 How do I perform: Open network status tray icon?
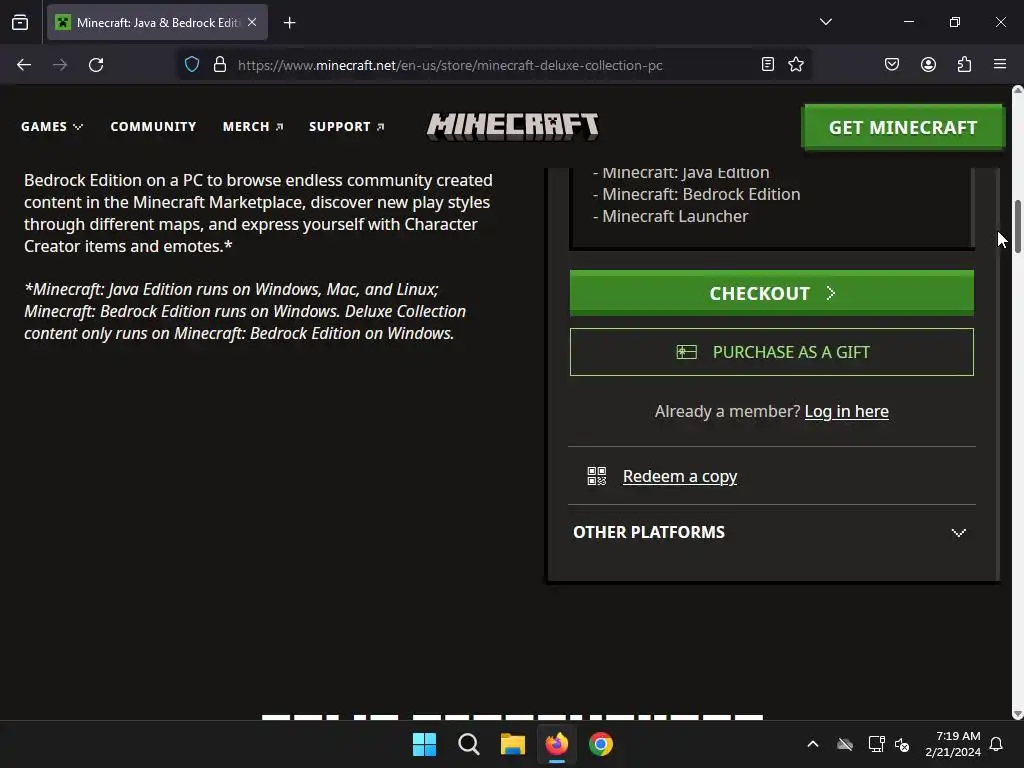click(876, 744)
